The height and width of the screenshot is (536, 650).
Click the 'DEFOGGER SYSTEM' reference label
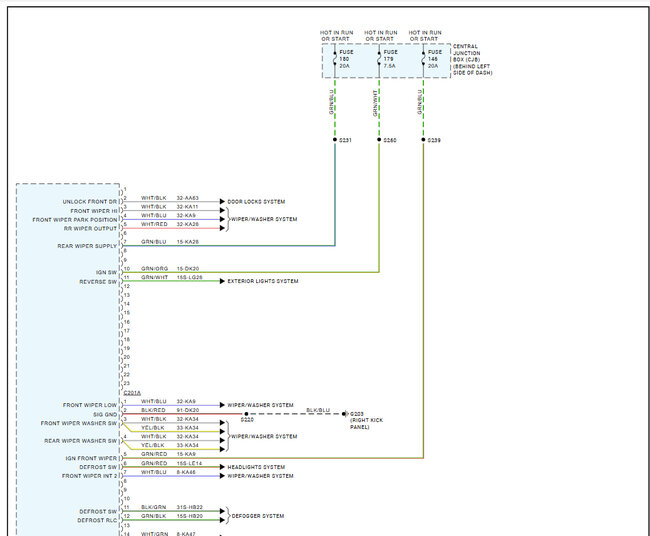257,516
